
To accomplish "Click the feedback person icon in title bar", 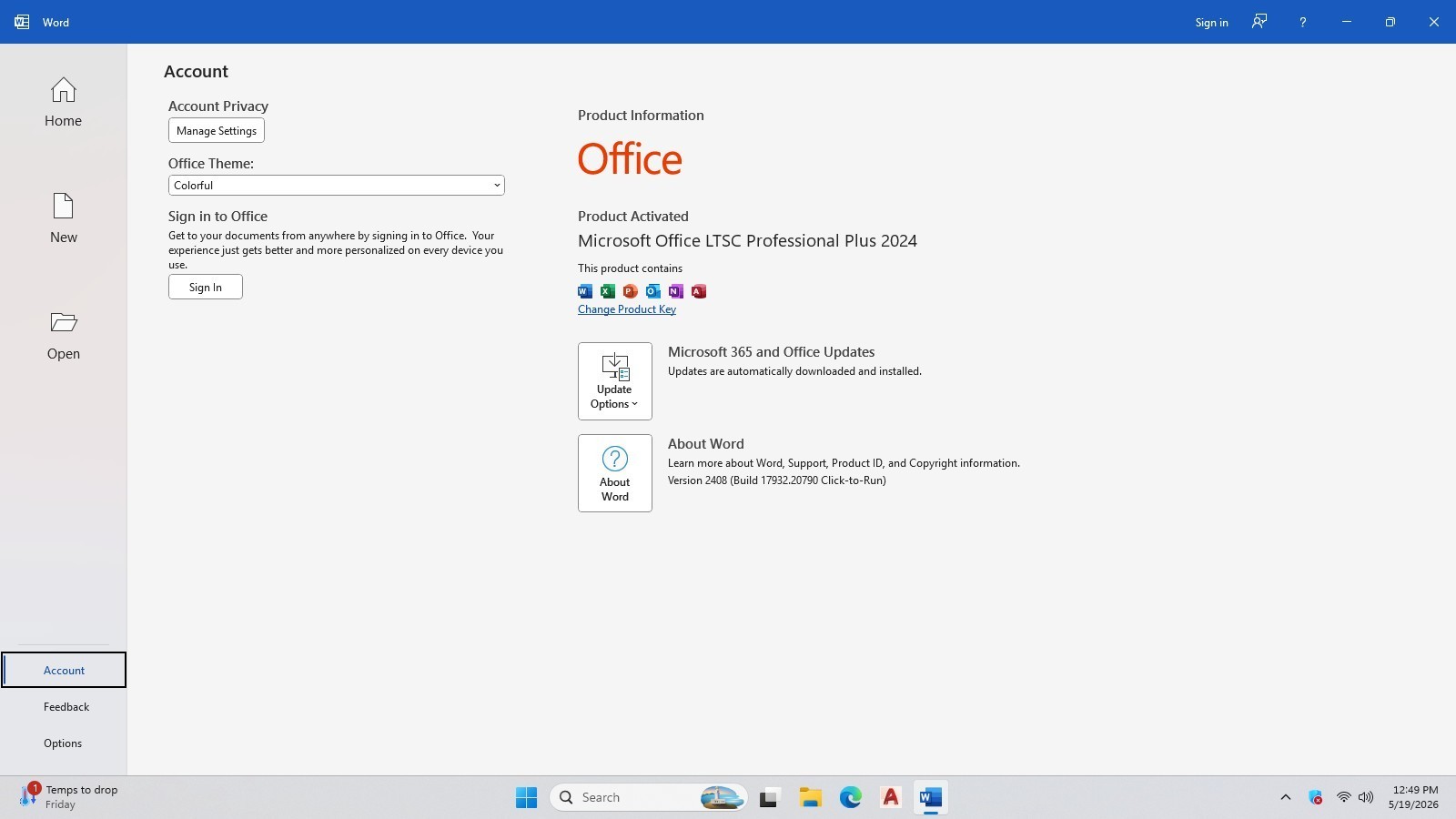I will (x=1259, y=22).
